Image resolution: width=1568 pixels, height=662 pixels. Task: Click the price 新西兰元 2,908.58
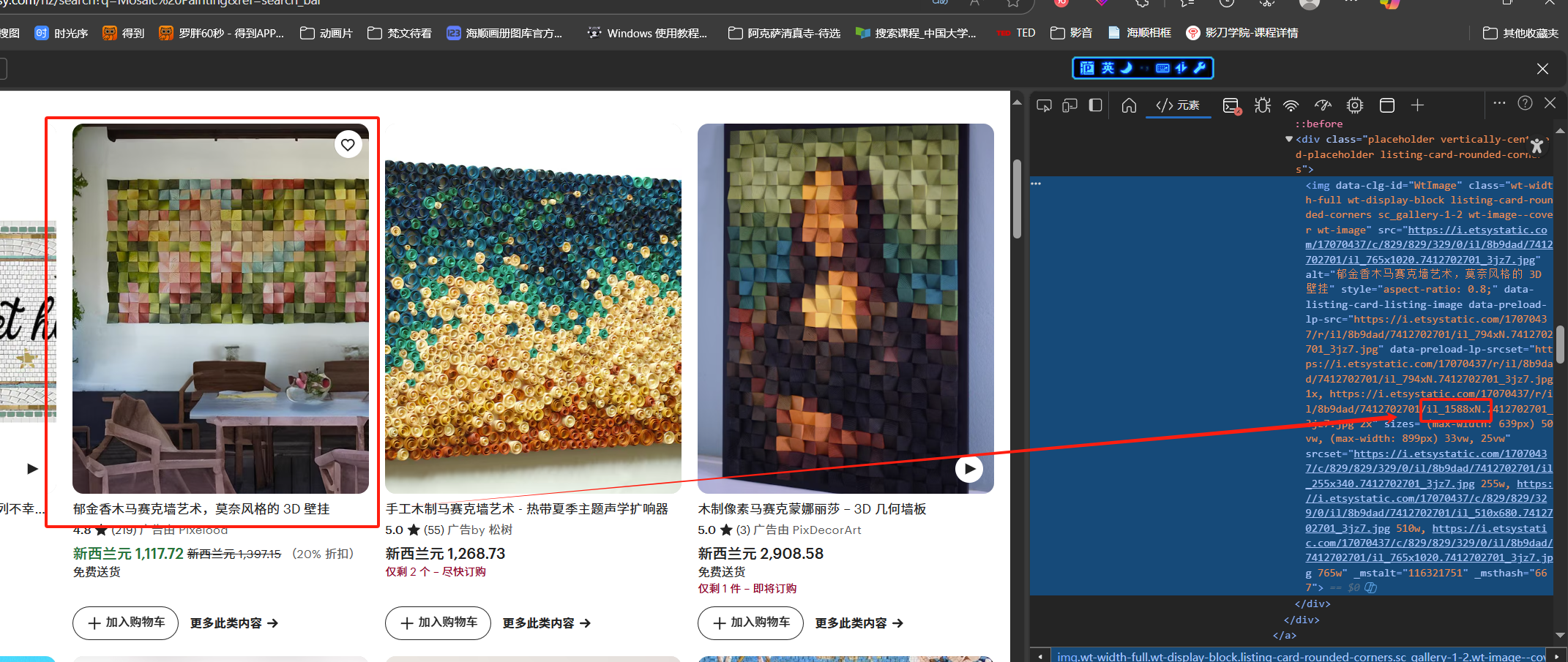[761, 554]
